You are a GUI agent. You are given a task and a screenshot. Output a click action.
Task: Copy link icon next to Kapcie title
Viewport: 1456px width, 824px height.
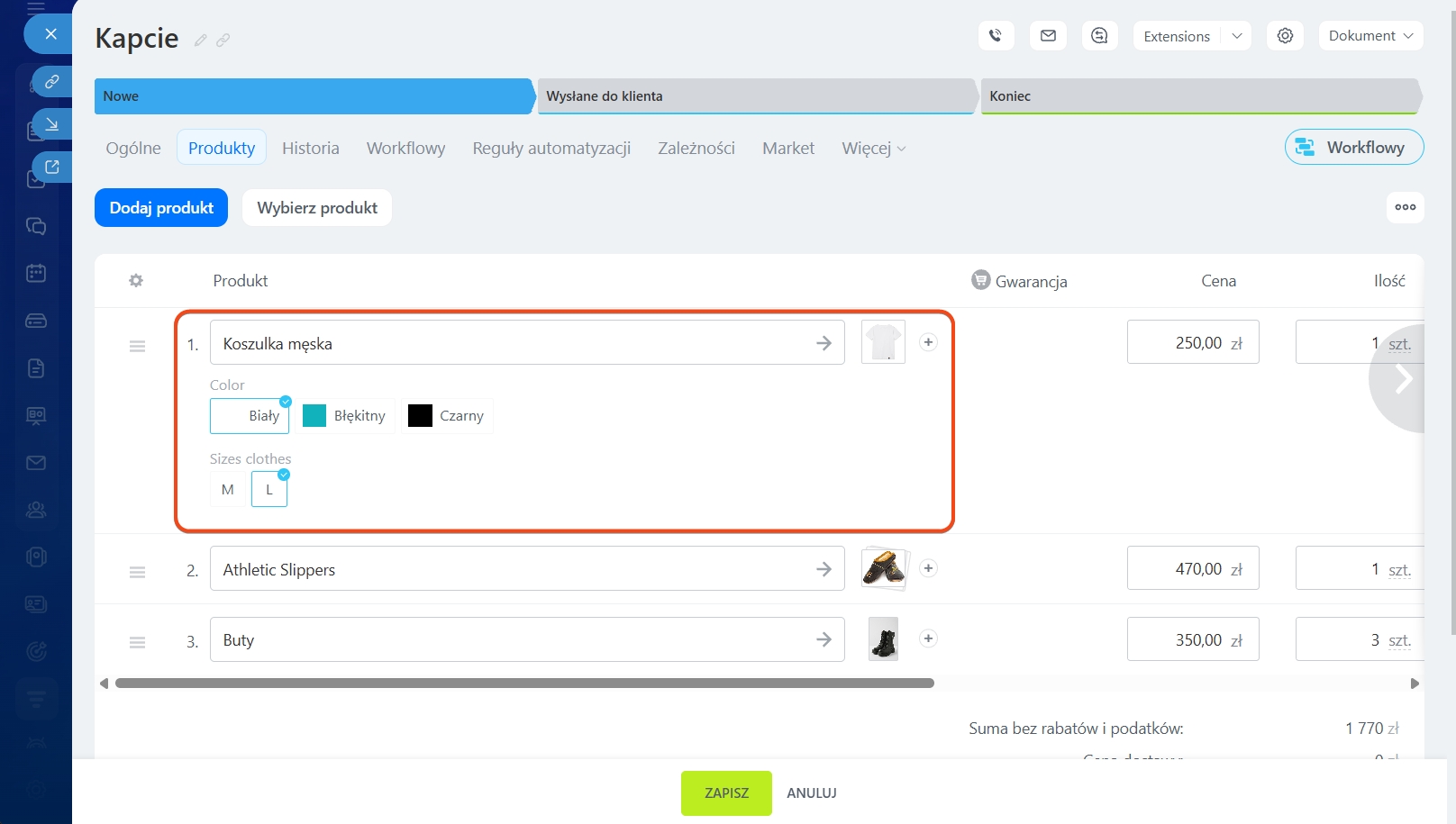[x=223, y=40]
